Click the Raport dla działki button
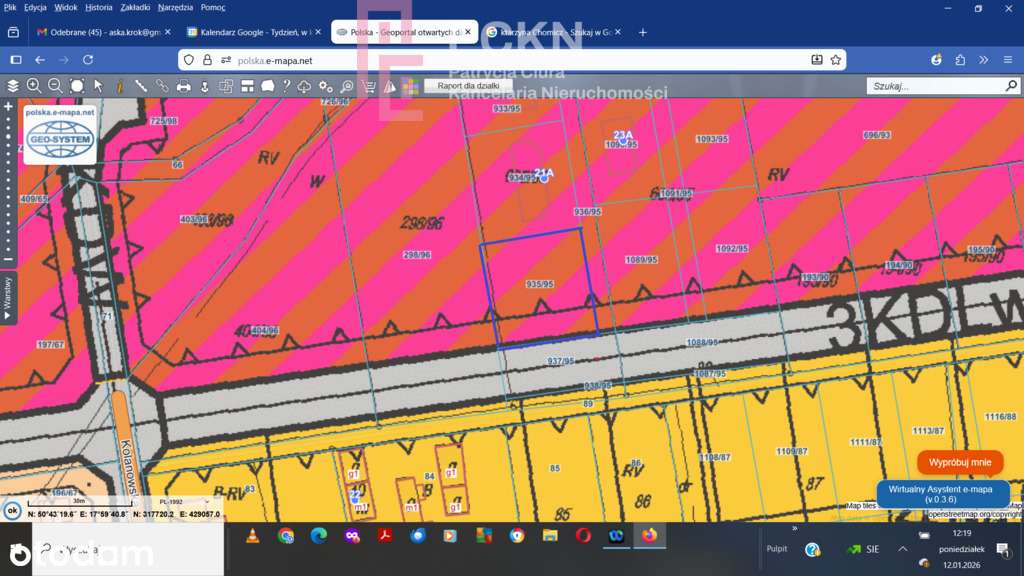This screenshot has width=1024, height=576. [x=468, y=86]
